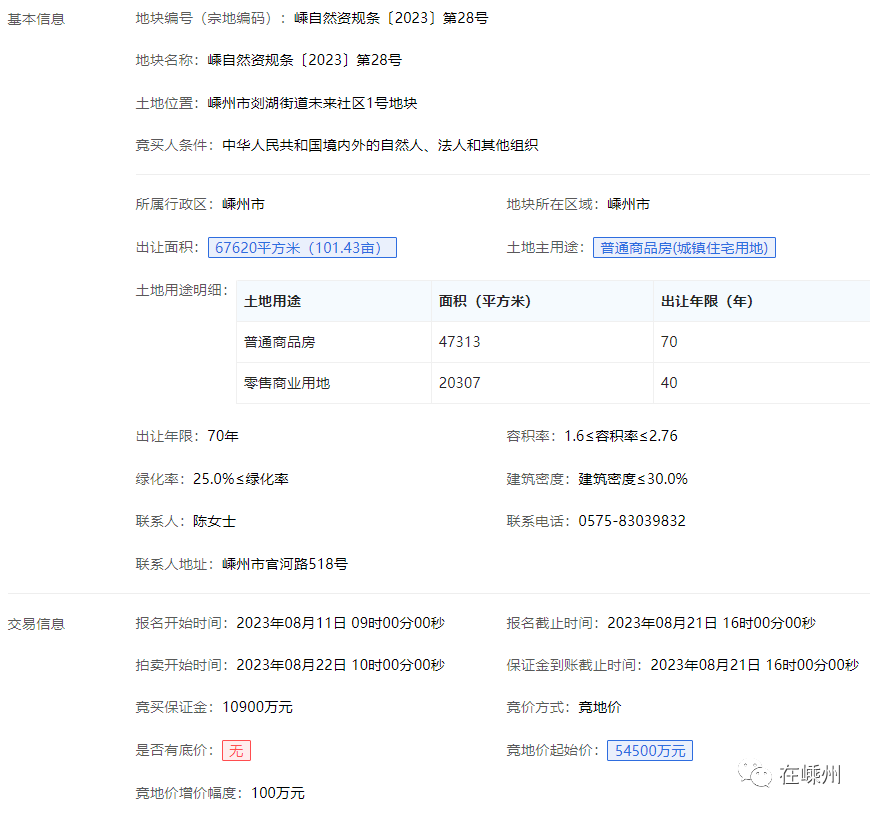Click the plot ratio value 1.6≤容积率≤2.76

click(x=621, y=436)
